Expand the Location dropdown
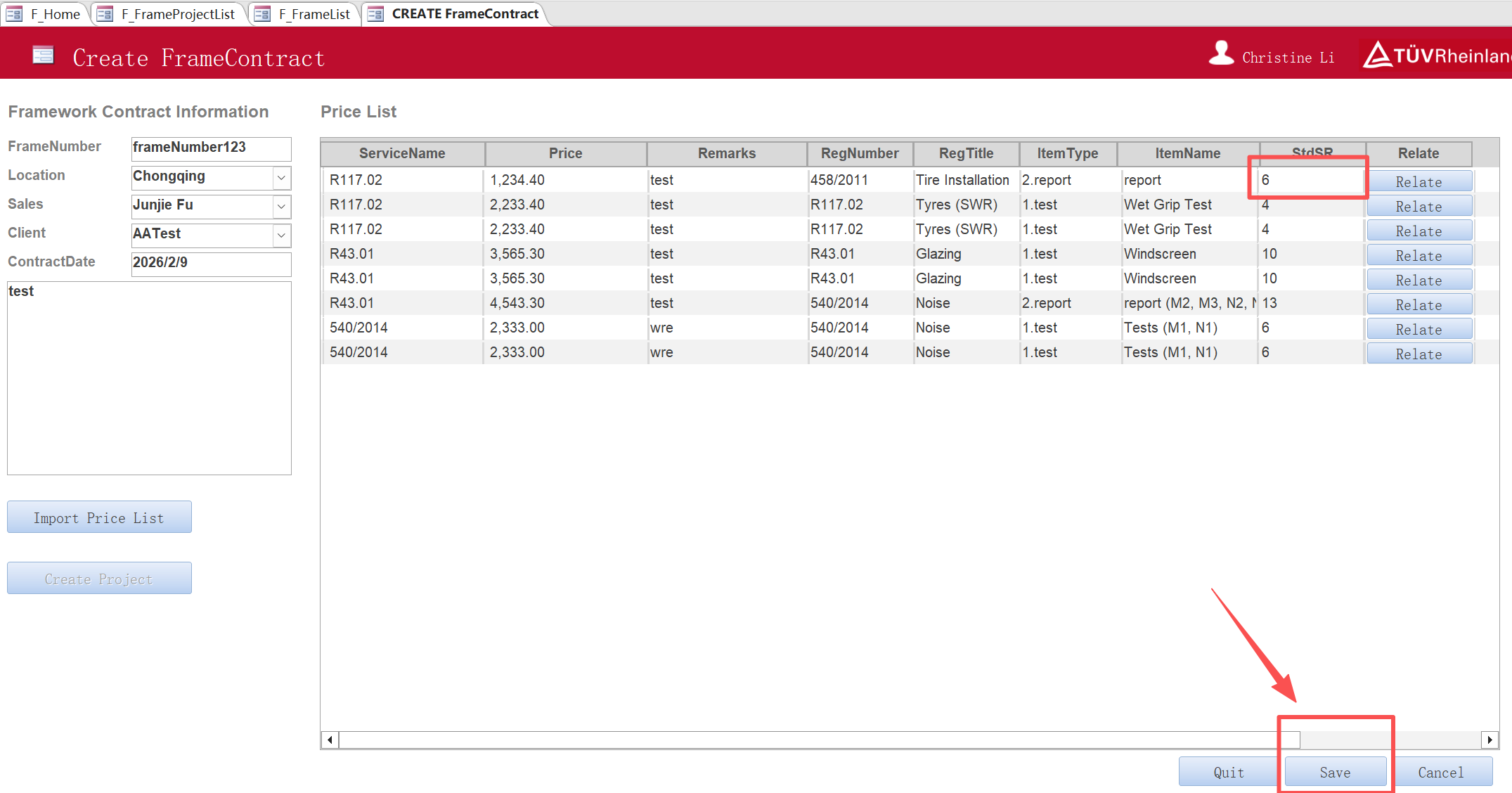Viewport: 1512px width, 793px height. point(281,178)
